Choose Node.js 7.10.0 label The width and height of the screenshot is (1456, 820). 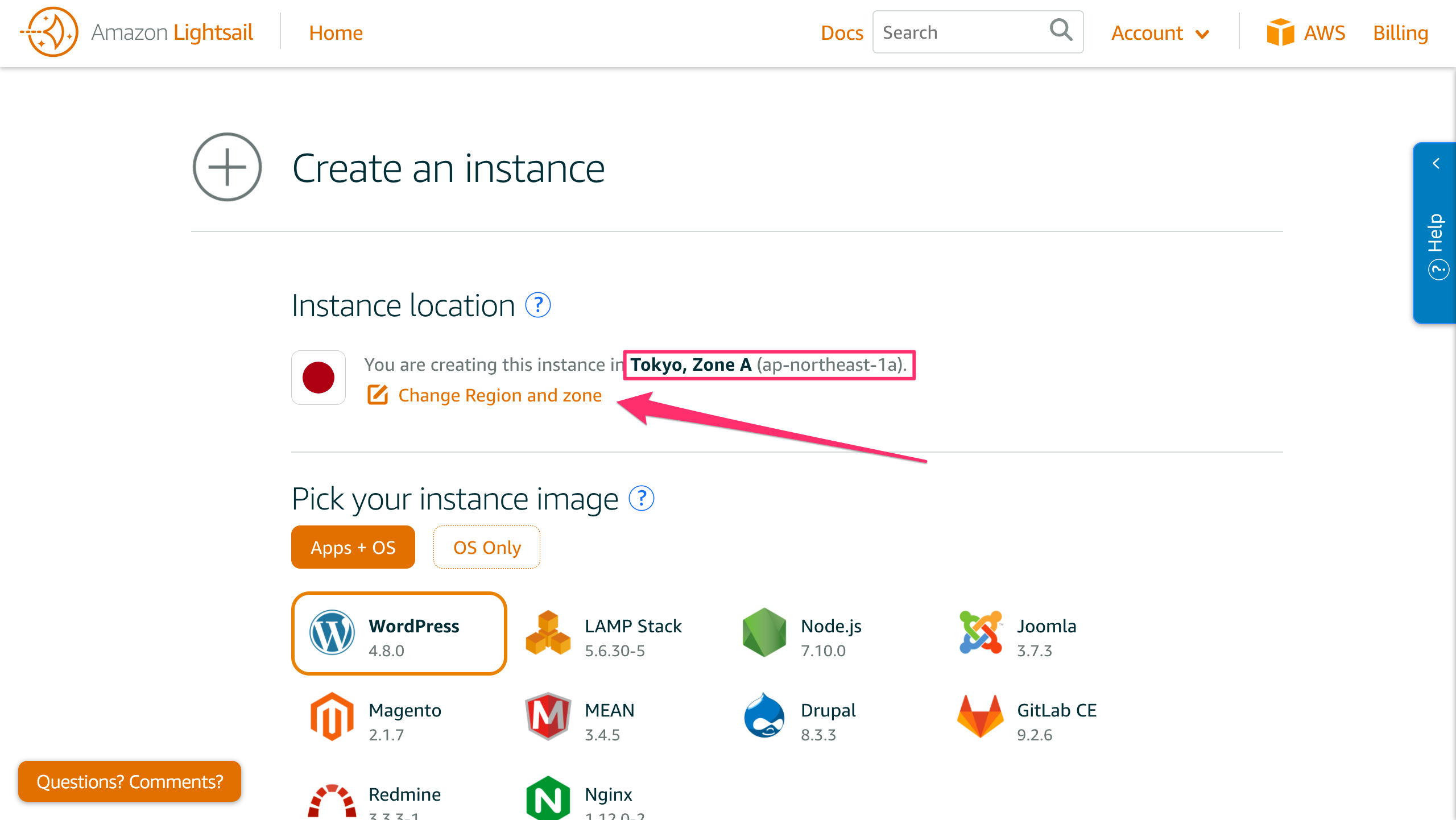[x=831, y=637]
